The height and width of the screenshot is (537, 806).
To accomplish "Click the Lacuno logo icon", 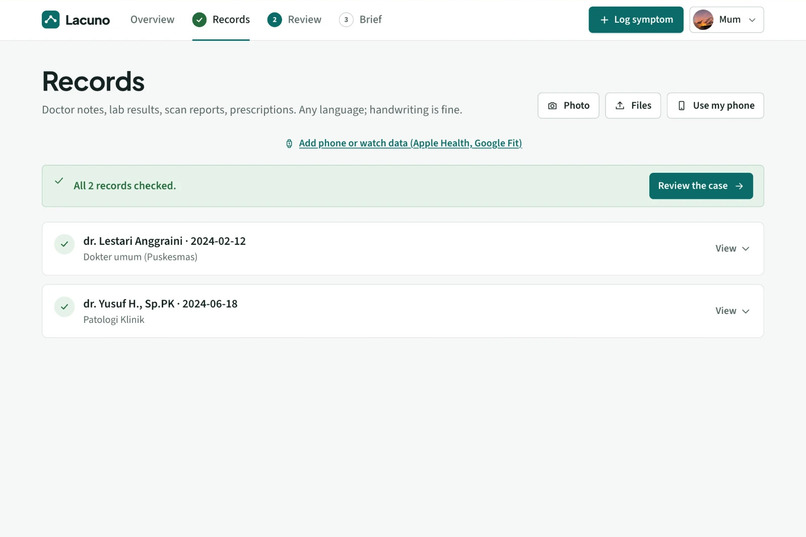I will tap(50, 20).
